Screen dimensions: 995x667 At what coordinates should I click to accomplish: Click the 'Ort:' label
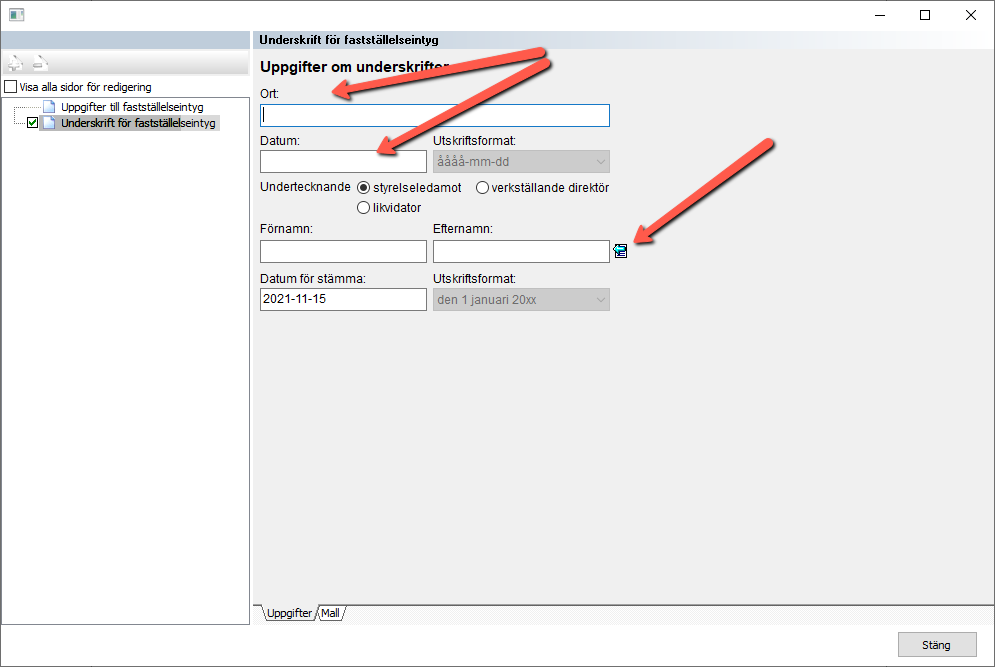pyautogui.click(x=270, y=94)
